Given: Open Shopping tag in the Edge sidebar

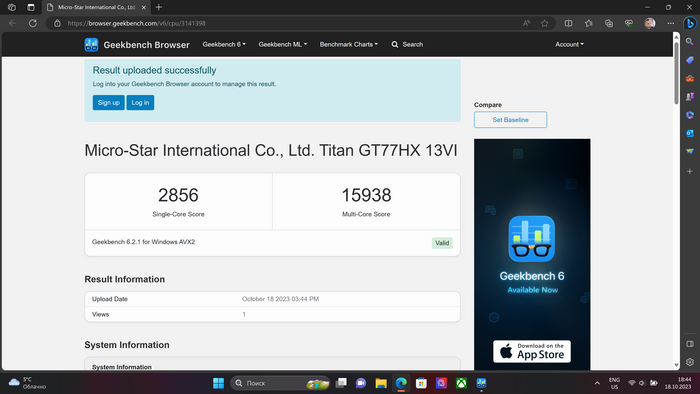Looking at the screenshot, I should (690, 60).
